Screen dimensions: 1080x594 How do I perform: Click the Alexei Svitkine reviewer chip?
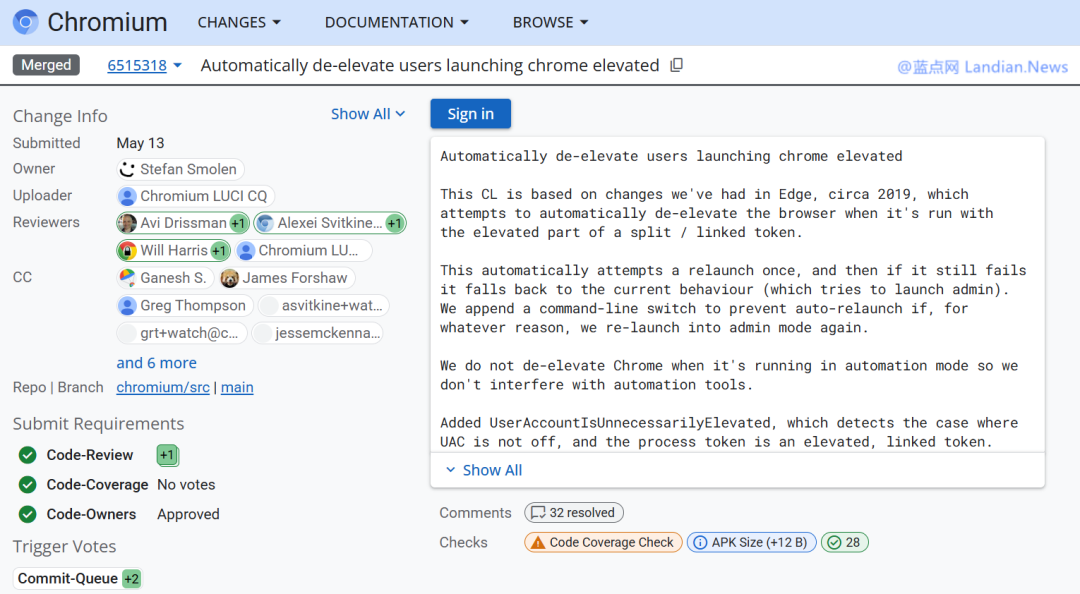(330, 223)
